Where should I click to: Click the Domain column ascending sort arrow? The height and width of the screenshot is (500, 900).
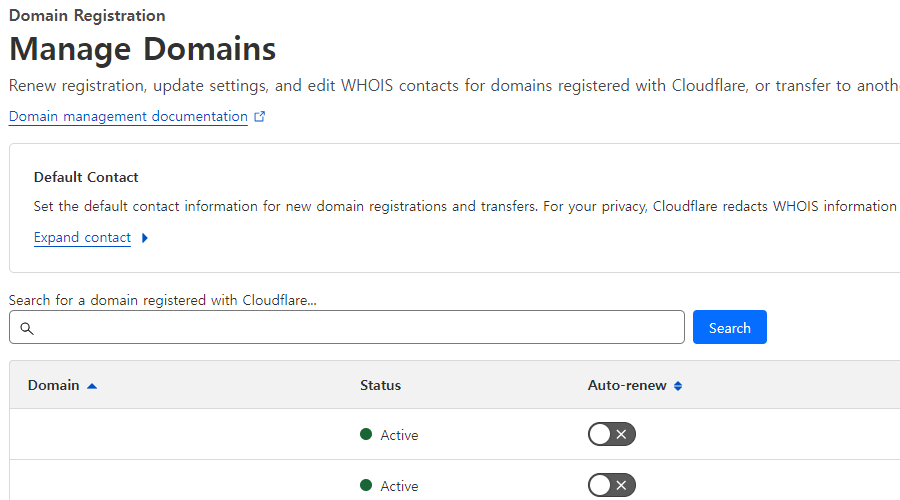(x=92, y=386)
